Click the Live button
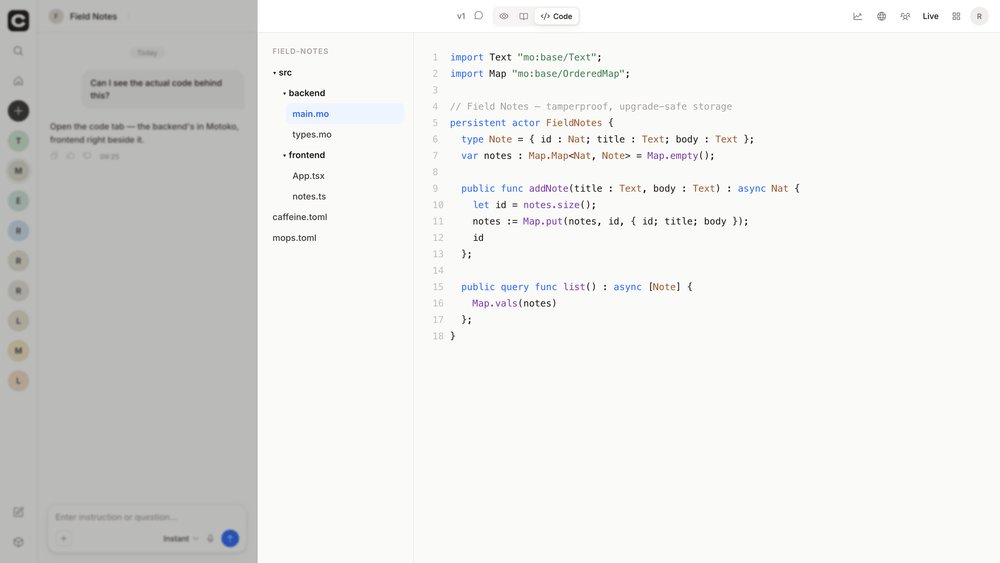Screen dimensions: 1000x563 coord(930,17)
